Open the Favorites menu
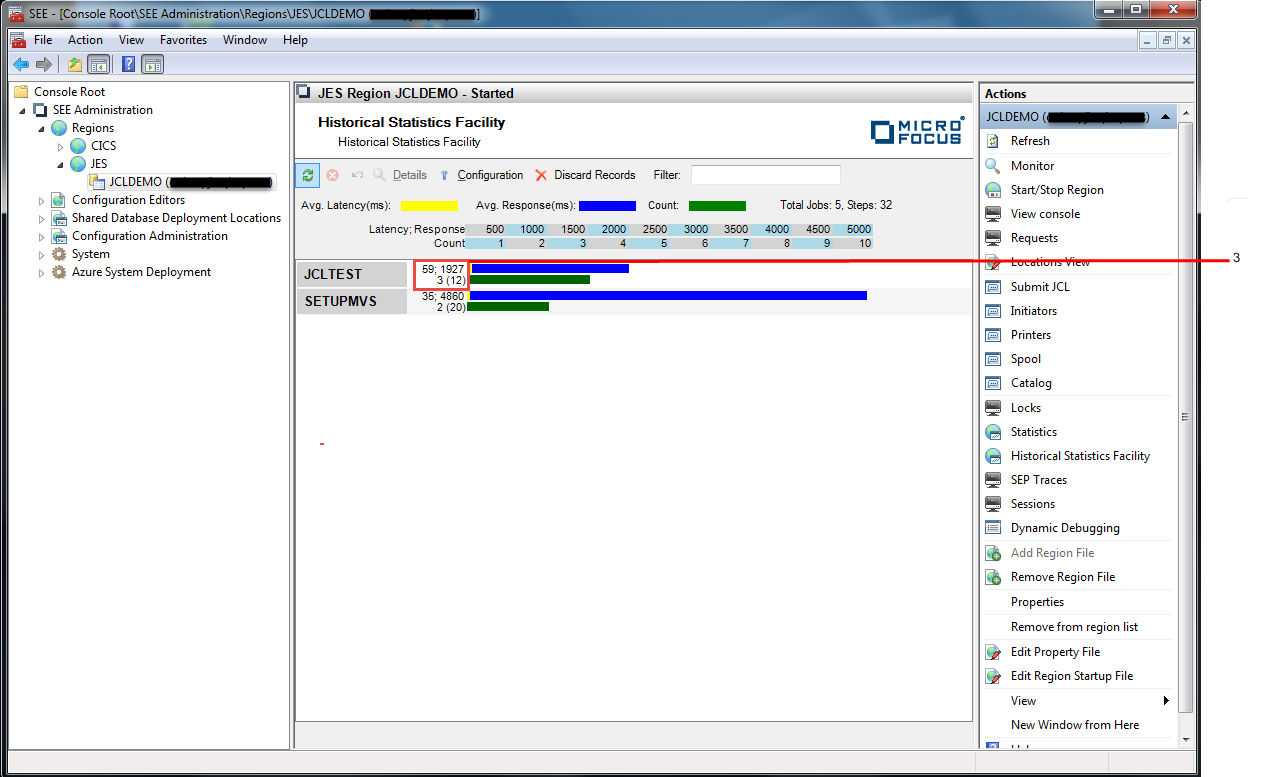Image resolution: width=1288 pixels, height=777 pixels. coord(183,40)
